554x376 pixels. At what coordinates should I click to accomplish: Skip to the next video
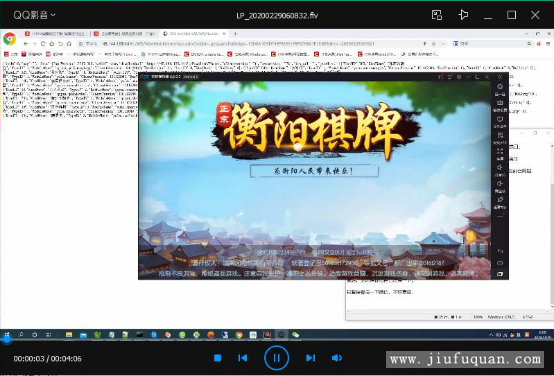(x=310, y=358)
